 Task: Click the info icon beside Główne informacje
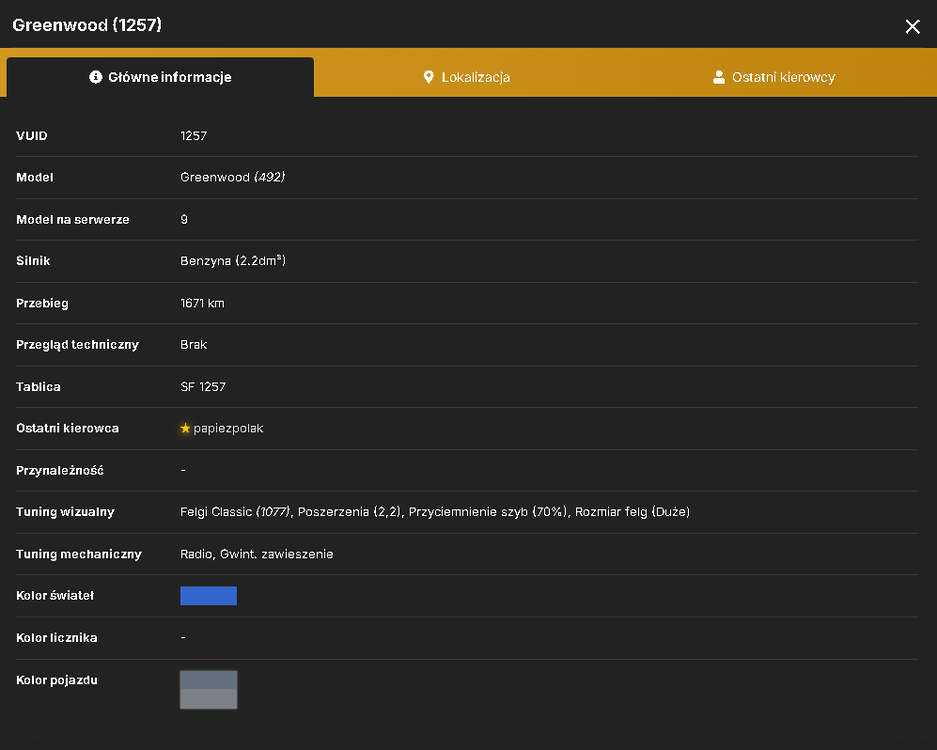click(x=96, y=77)
